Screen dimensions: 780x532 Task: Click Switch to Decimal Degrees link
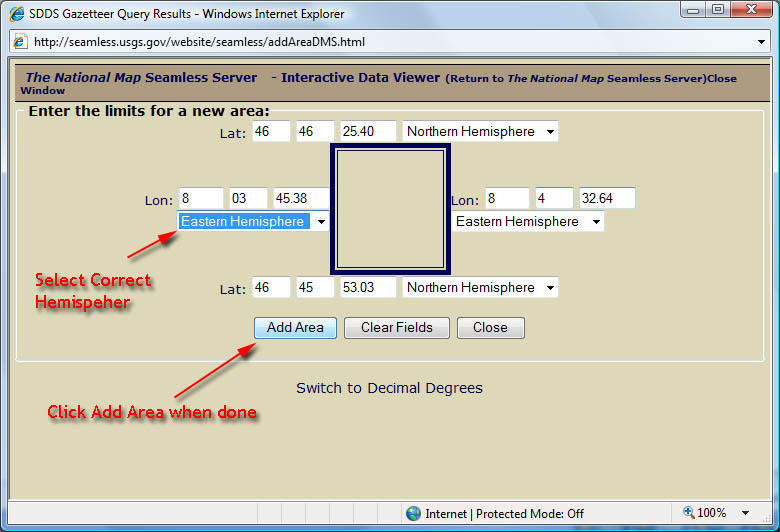tap(390, 388)
